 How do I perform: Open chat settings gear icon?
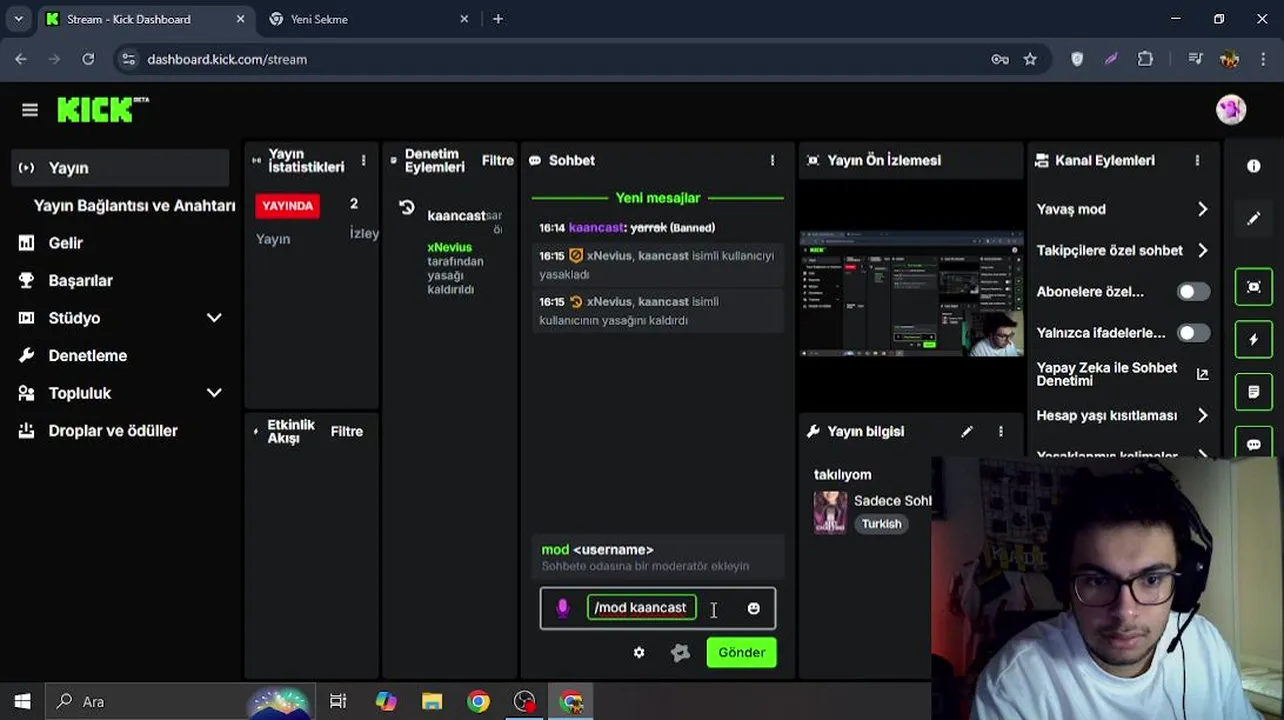click(639, 652)
